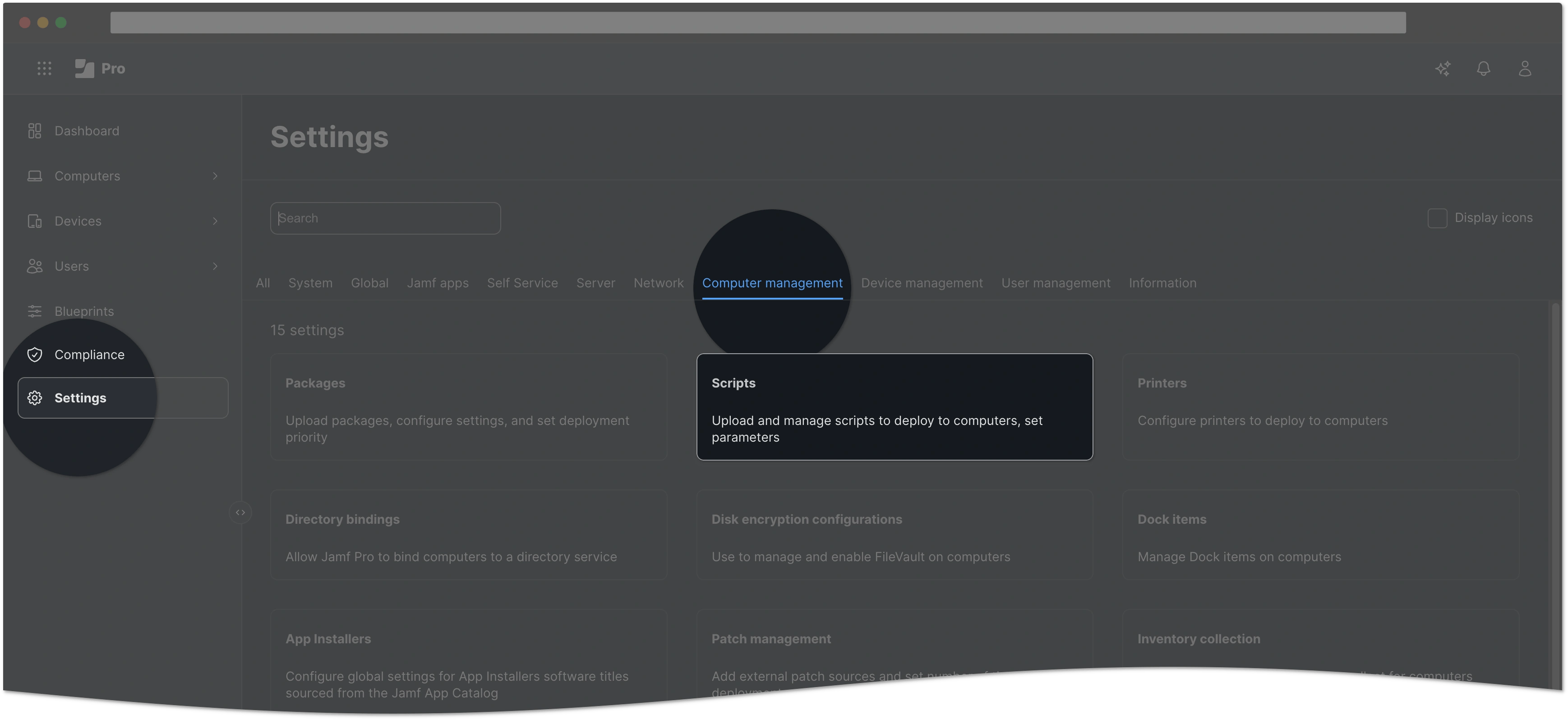Click the Blueprints sliders icon
1568x720 pixels.
click(35, 311)
